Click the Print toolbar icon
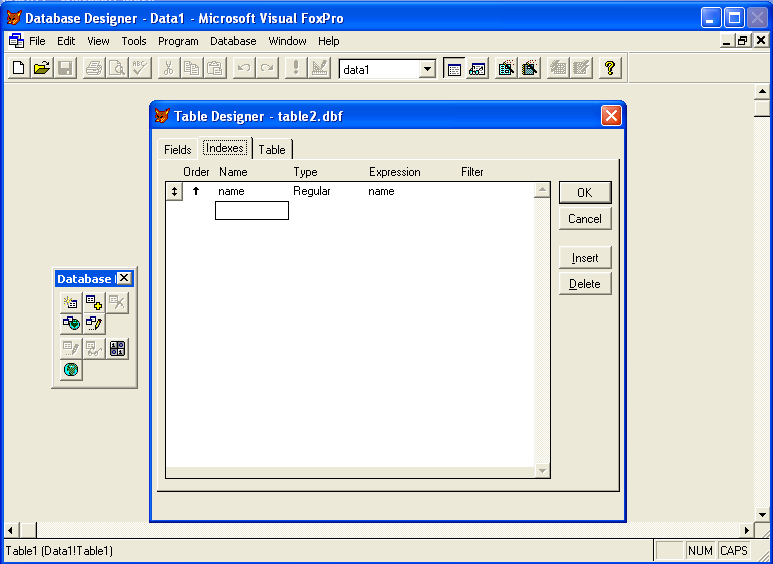Screen dimensions: 773x564 coord(94,68)
